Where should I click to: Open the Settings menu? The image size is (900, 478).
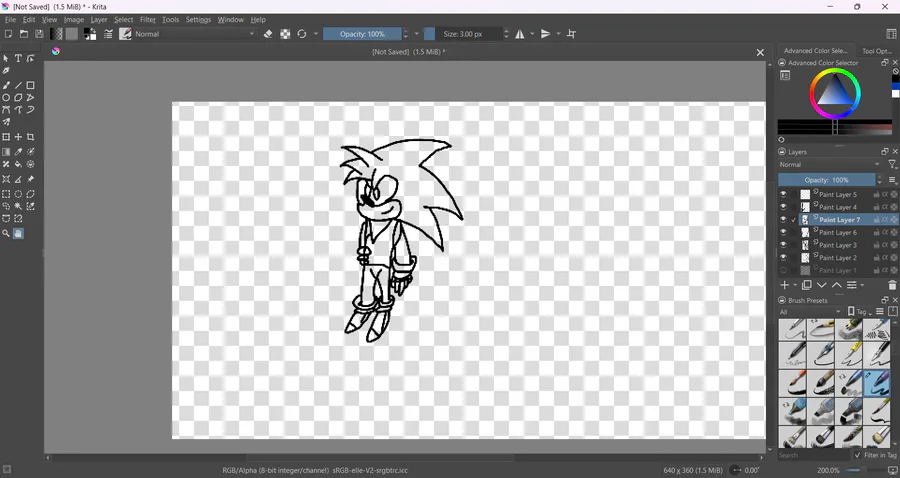coord(198,20)
